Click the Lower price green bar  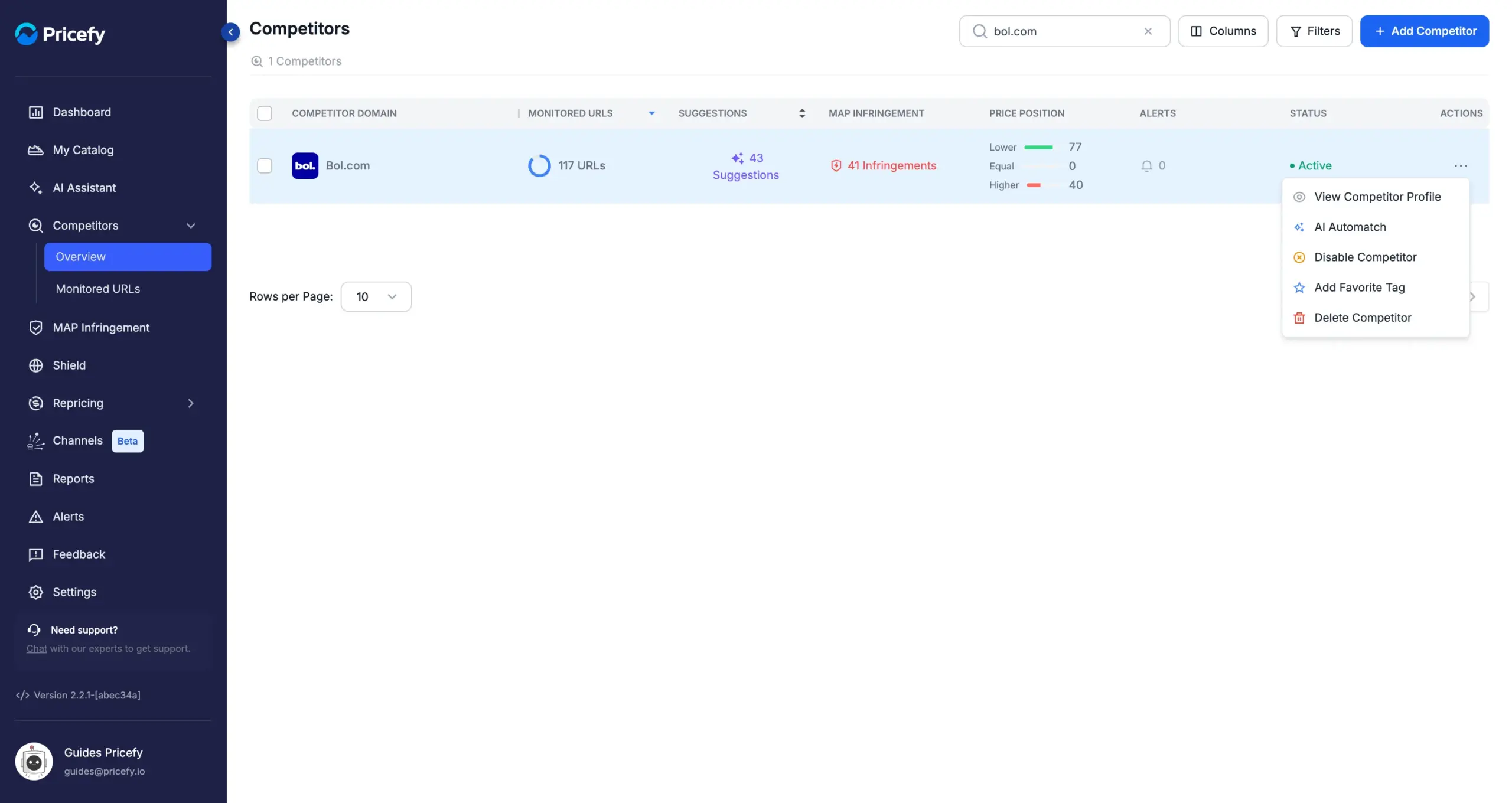click(x=1038, y=148)
